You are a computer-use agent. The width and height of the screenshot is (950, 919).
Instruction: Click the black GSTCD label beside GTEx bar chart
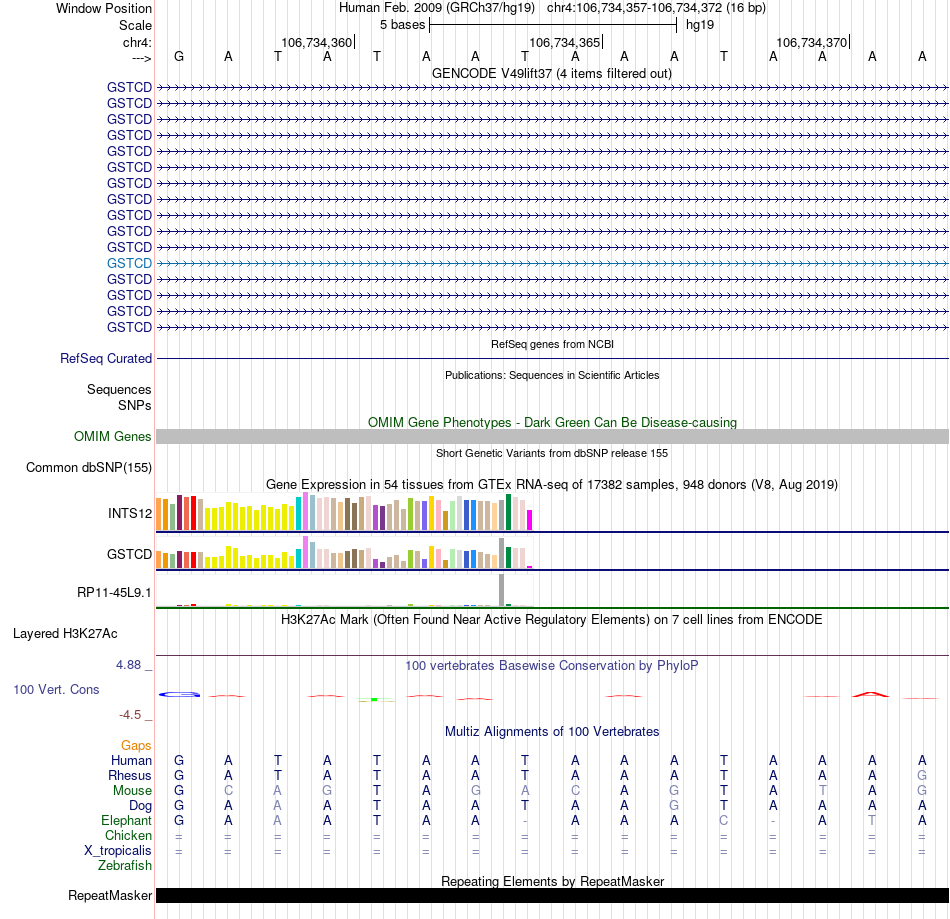pyautogui.click(x=129, y=554)
